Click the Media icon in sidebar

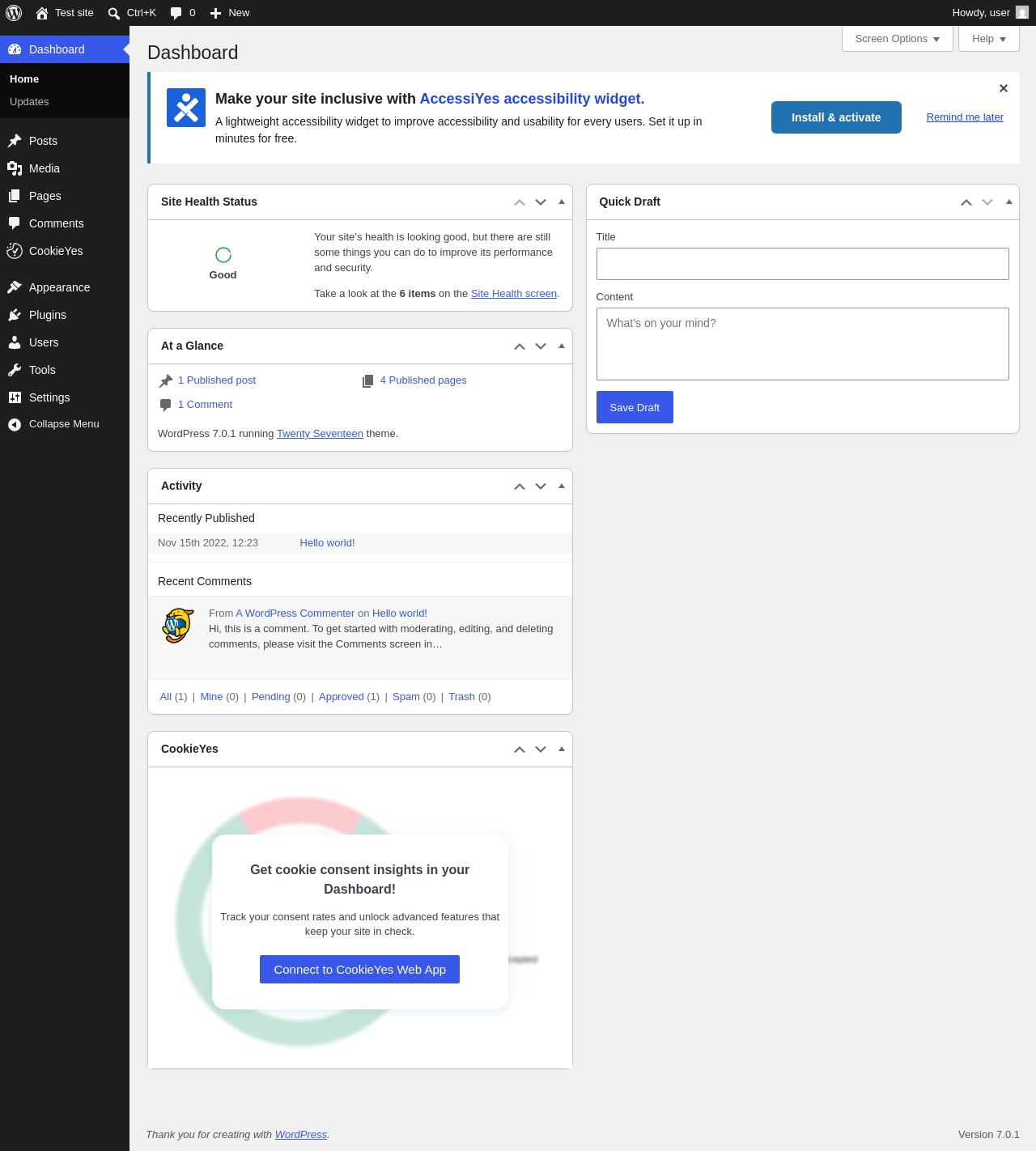[15, 168]
